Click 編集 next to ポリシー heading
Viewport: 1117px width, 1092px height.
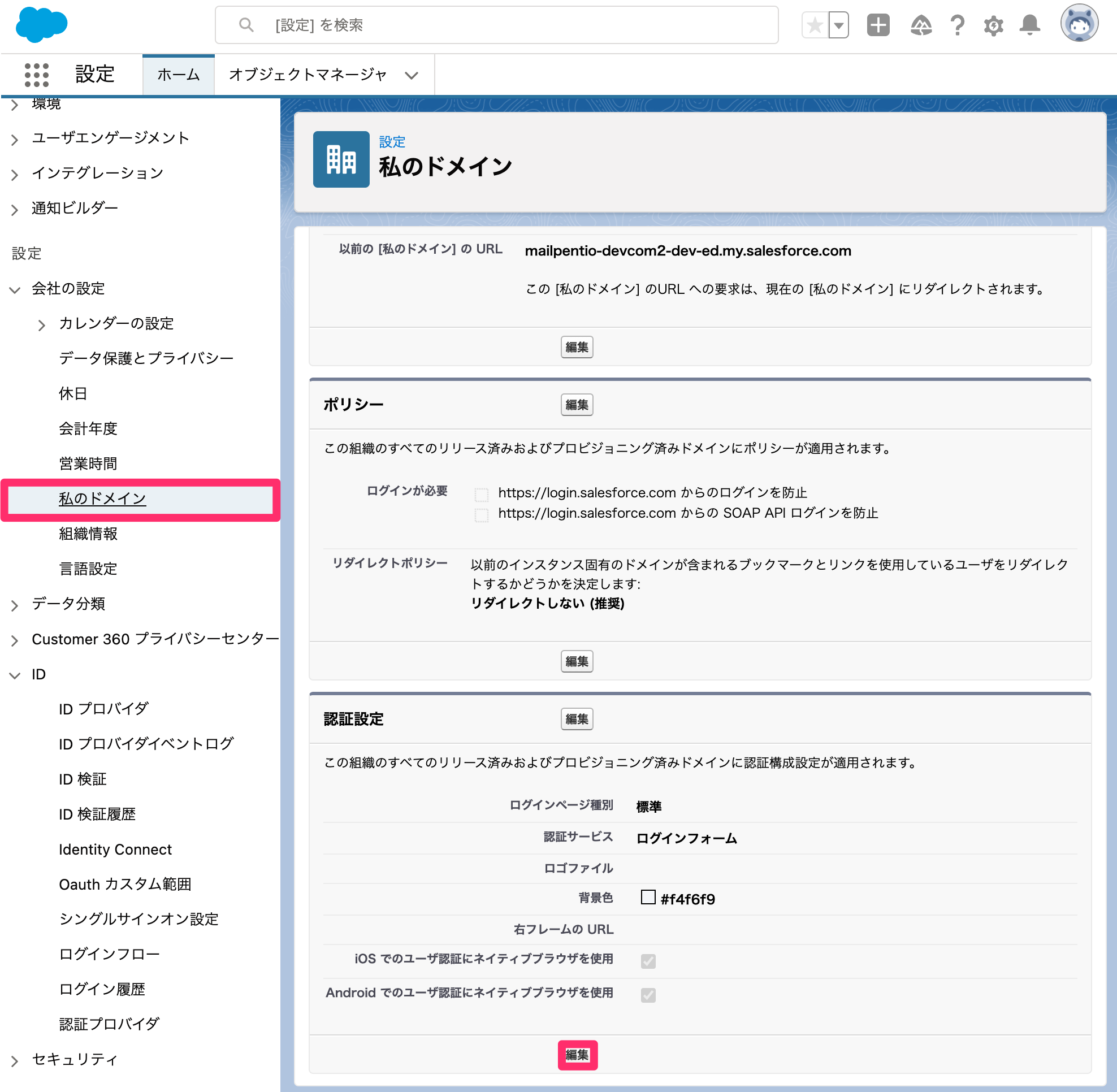point(577,405)
